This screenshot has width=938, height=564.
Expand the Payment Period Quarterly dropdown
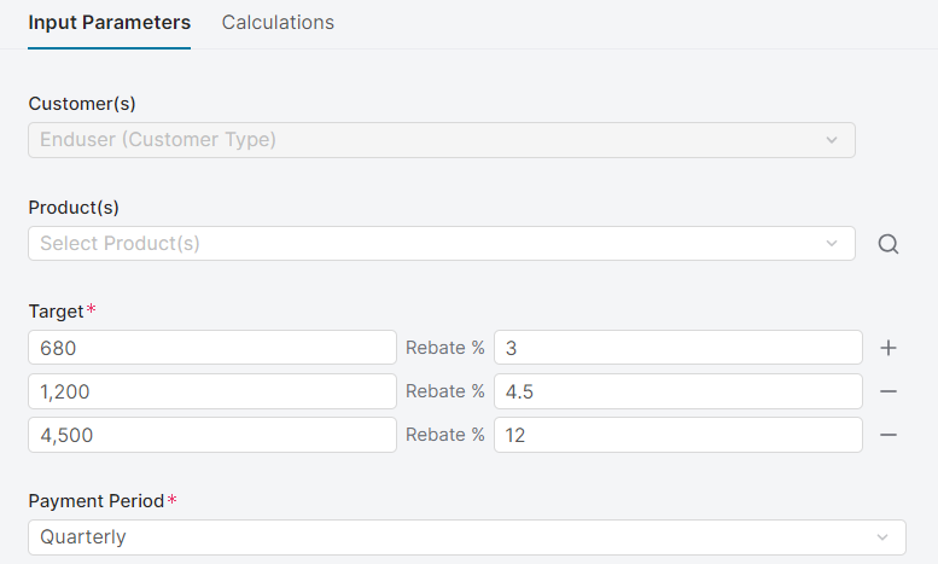[450, 537]
